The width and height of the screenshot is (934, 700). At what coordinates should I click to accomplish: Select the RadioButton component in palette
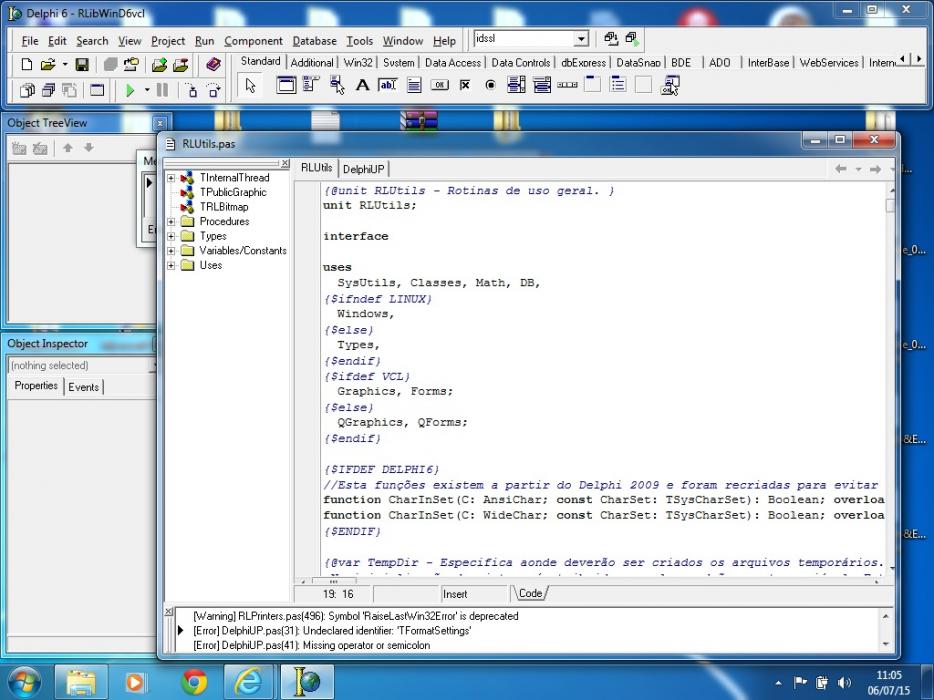coord(490,85)
